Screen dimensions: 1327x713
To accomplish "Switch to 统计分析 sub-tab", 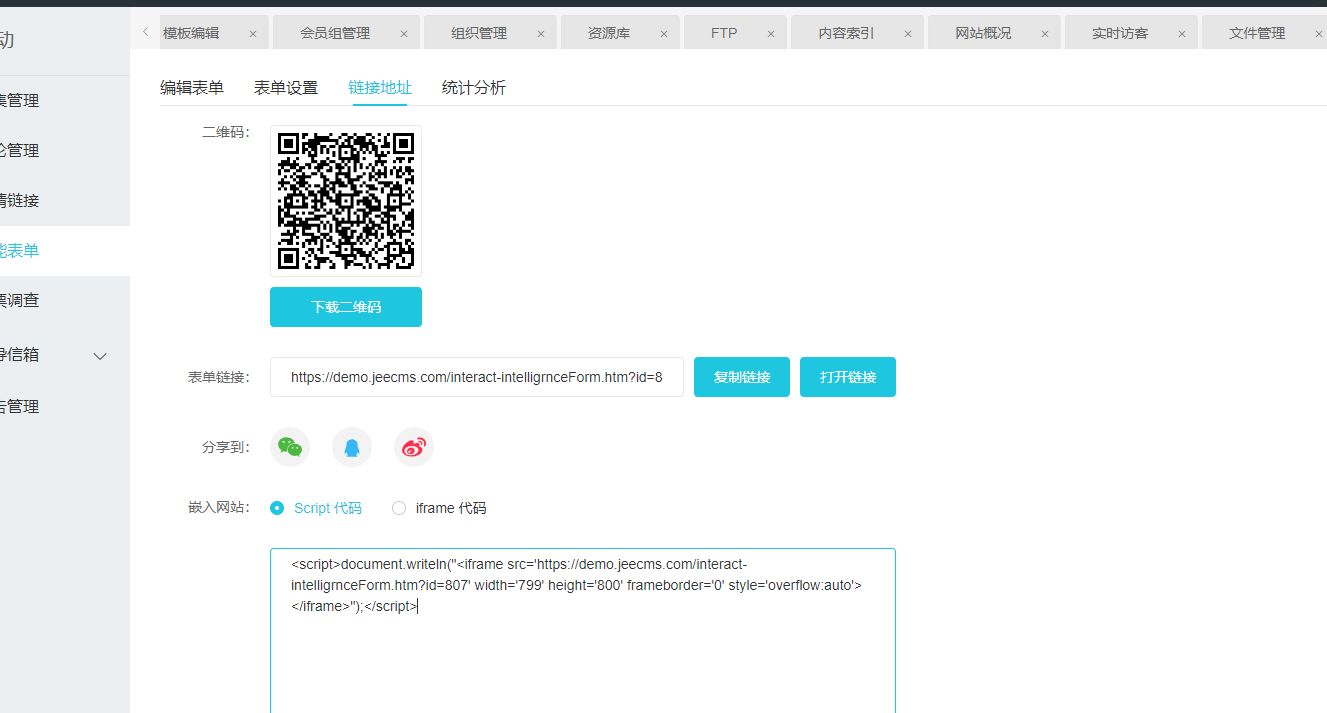I will tap(474, 87).
